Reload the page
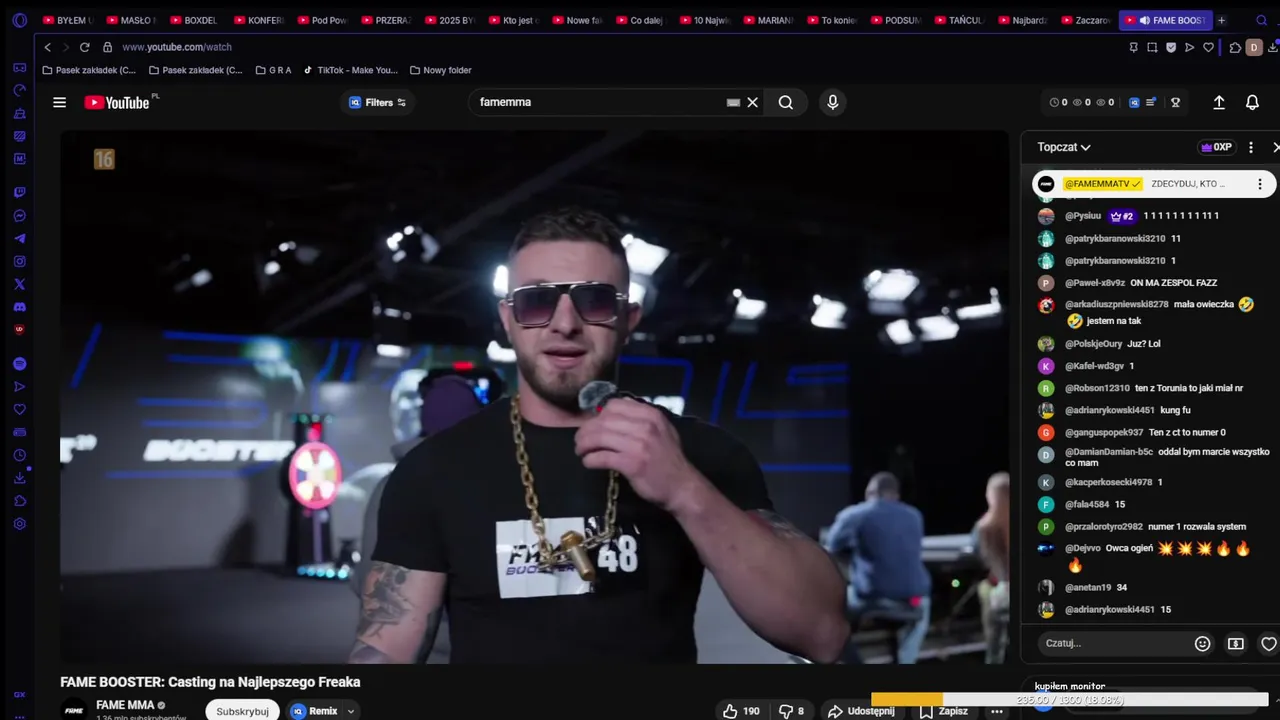Image resolution: width=1280 pixels, height=720 pixels. click(x=84, y=47)
